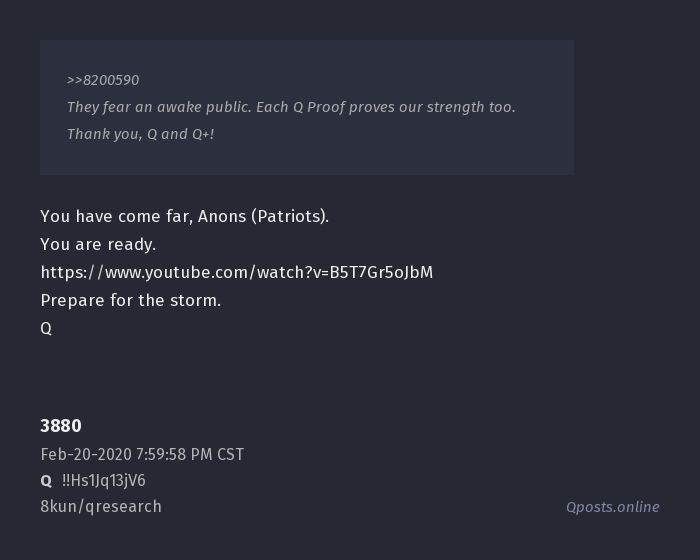Click the "Thank you, Q and Q+!" line
The height and width of the screenshot is (560, 700).
[140, 134]
